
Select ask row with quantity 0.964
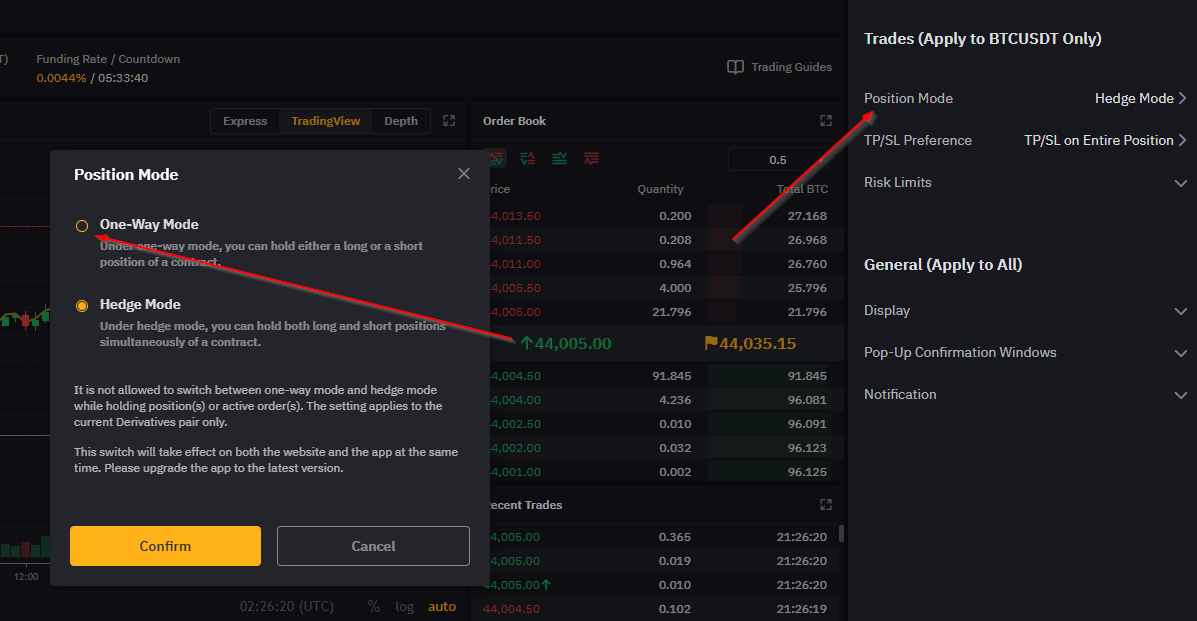point(659,264)
